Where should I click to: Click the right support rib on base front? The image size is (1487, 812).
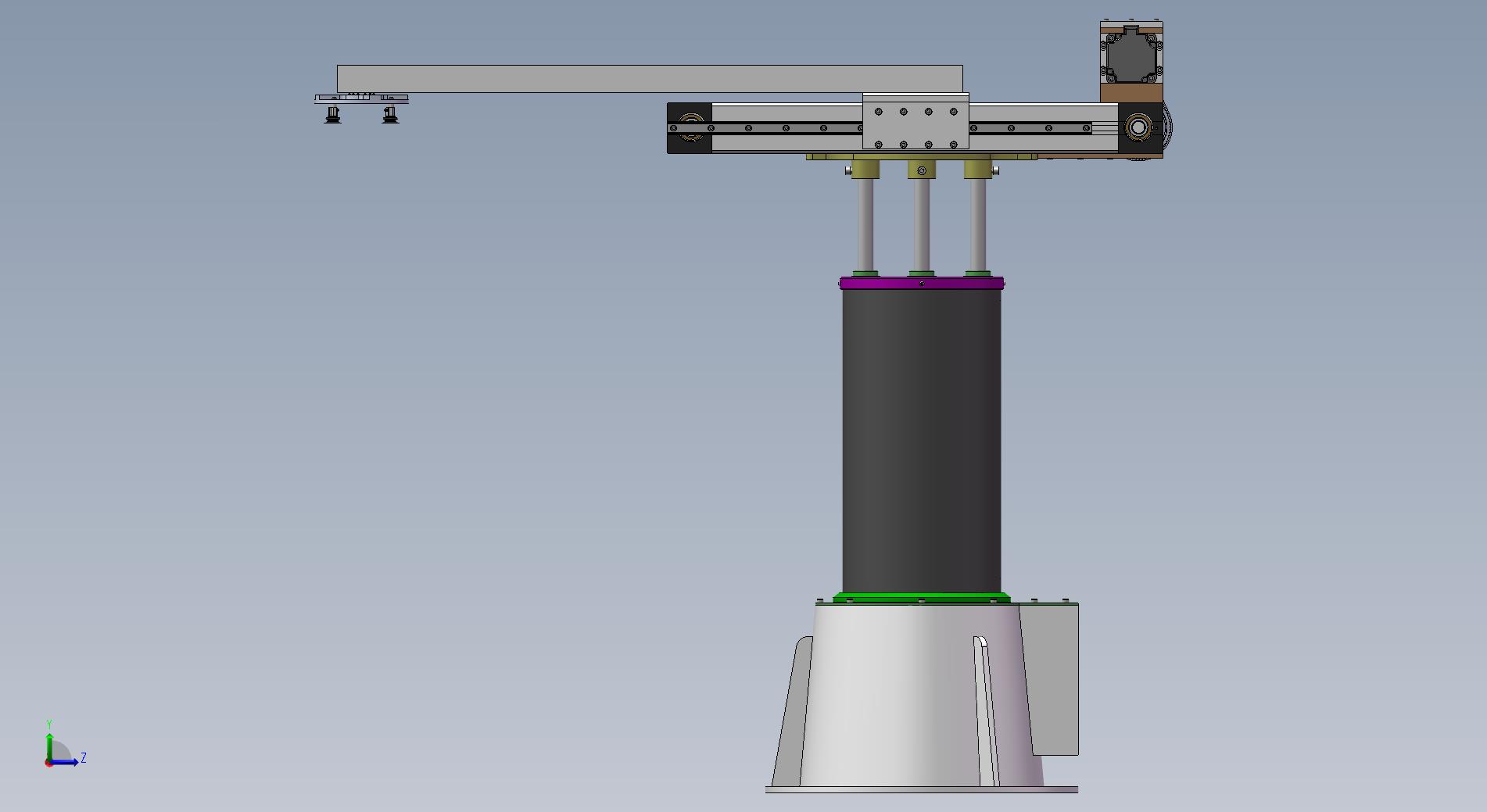point(986,711)
